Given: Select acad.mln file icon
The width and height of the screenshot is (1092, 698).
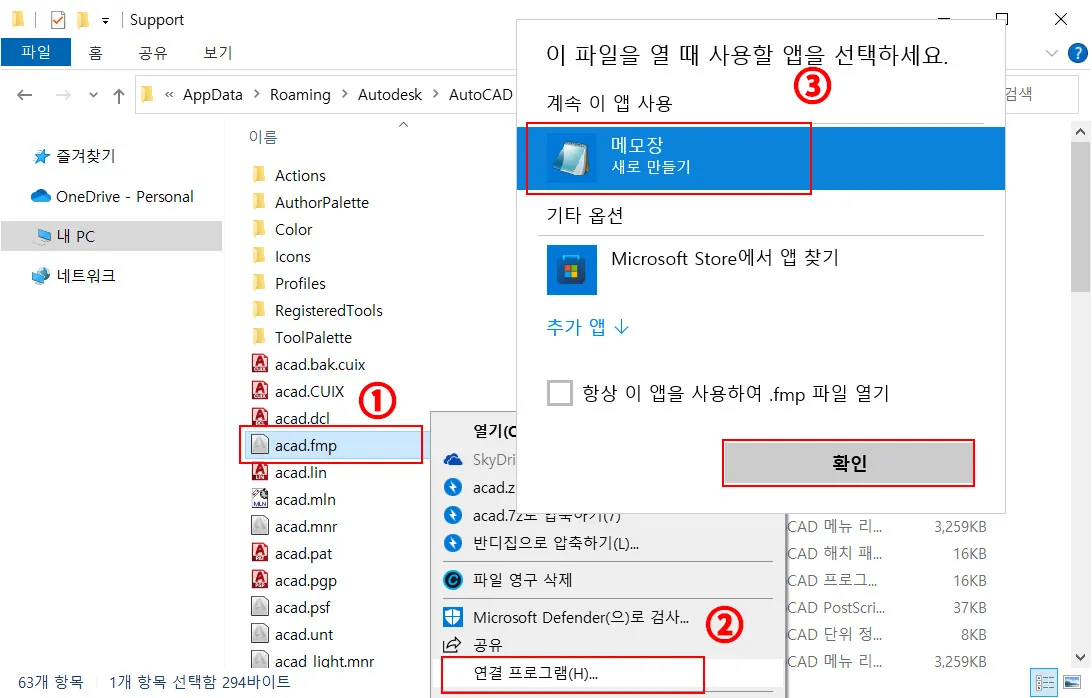Looking at the screenshot, I should [x=260, y=499].
